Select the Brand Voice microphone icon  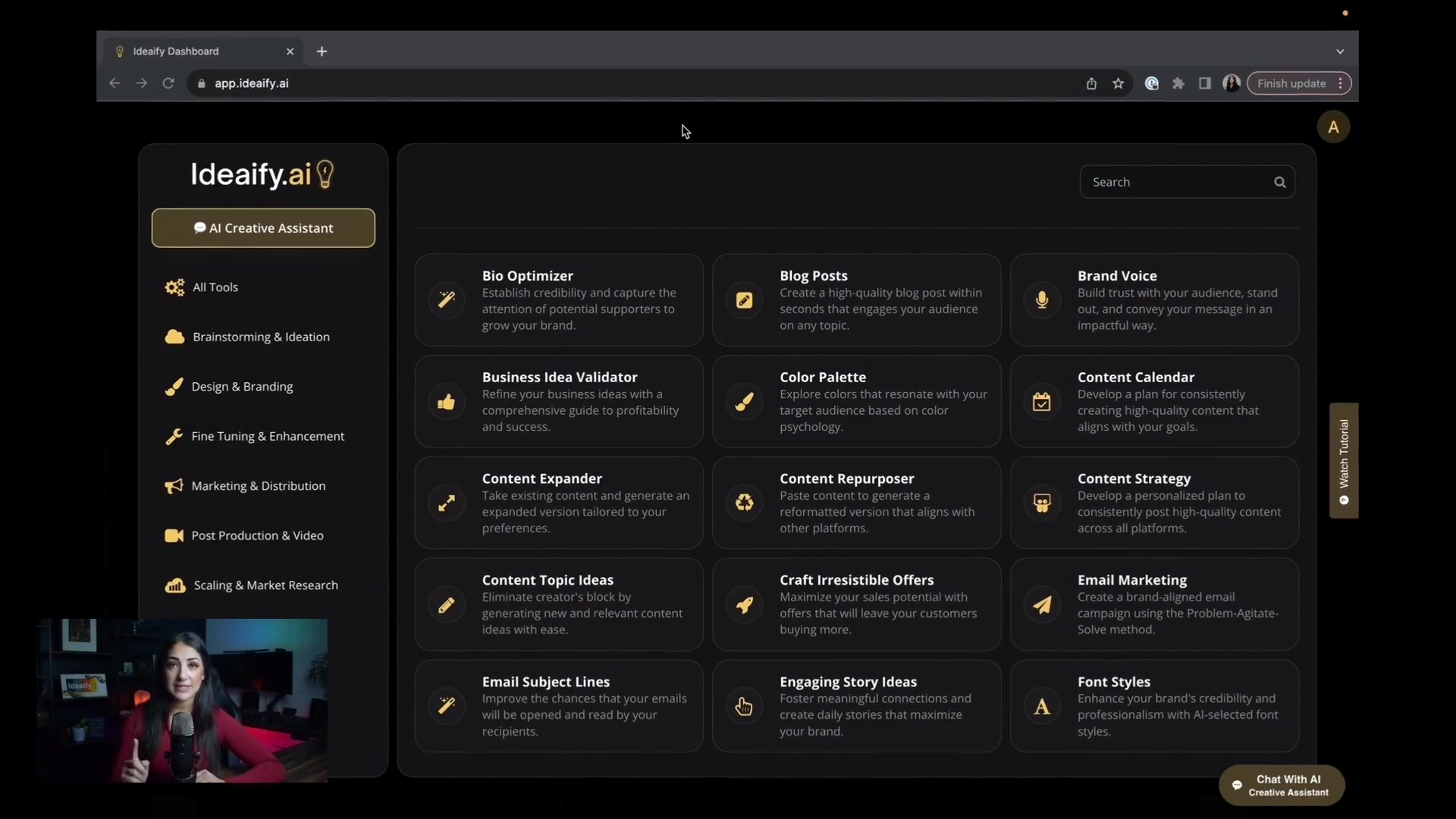pyautogui.click(x=1042, y=300)
